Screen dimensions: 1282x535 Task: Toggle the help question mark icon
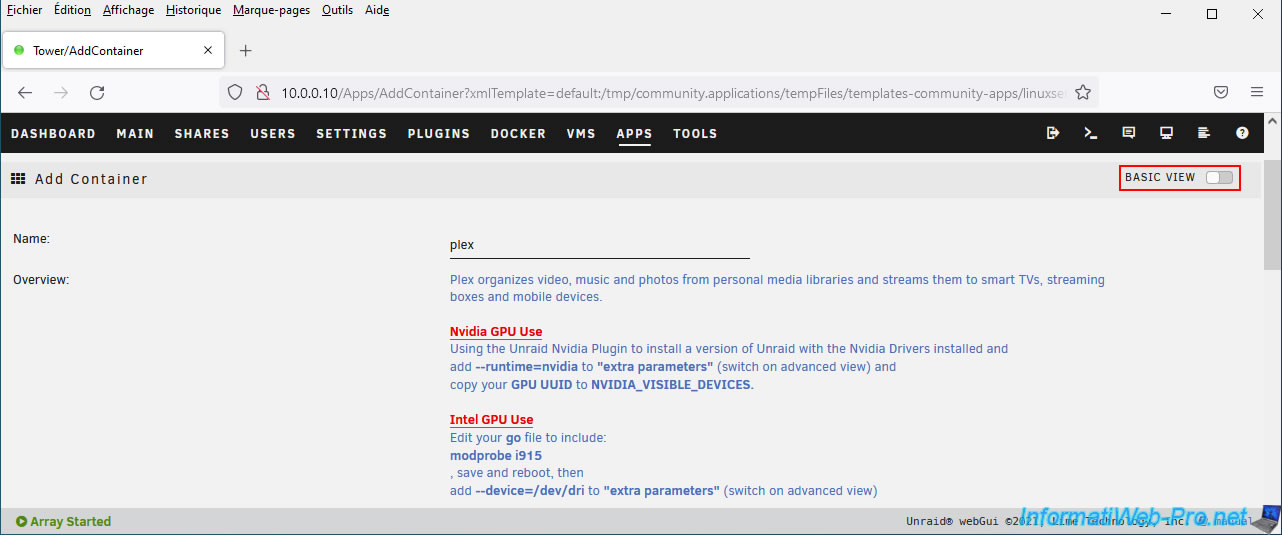point(1242,133)
